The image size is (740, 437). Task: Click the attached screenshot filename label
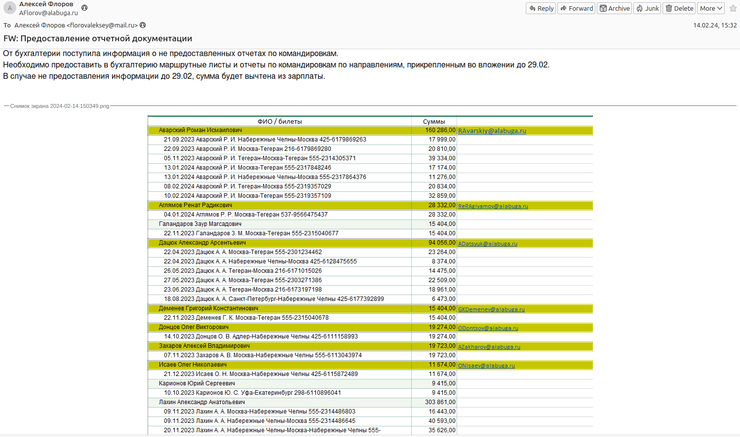(58, 105)
